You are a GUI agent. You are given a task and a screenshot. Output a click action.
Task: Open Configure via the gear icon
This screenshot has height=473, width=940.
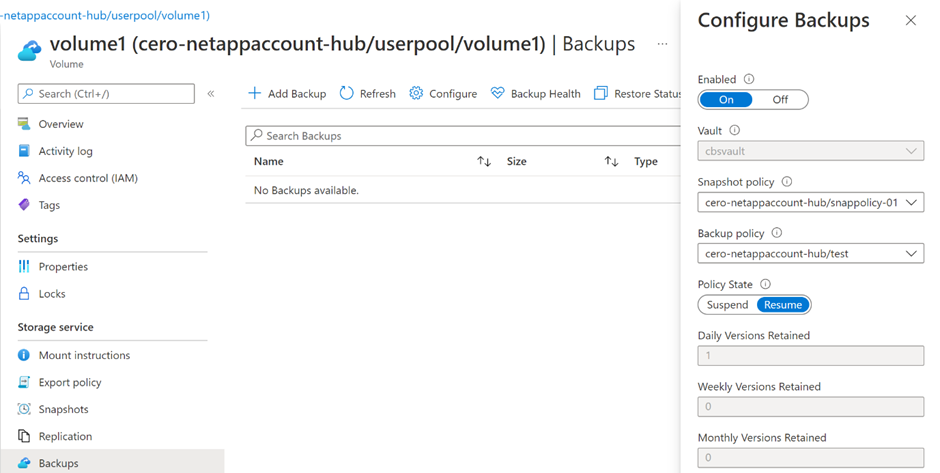pos(417,94)
